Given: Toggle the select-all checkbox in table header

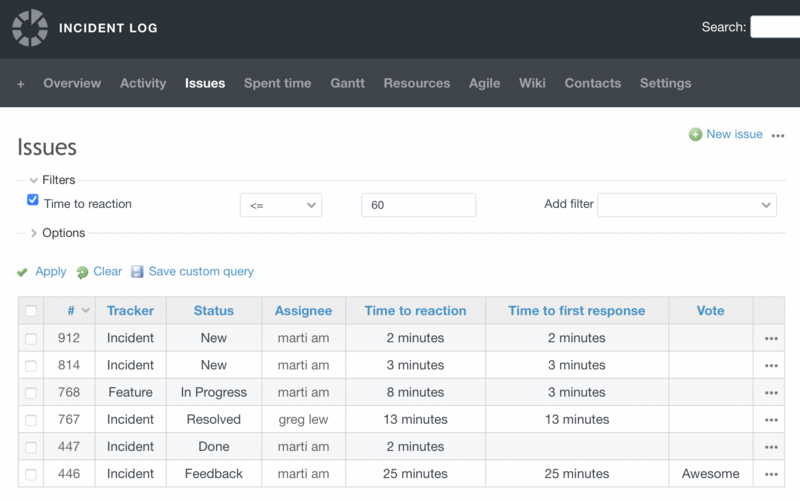Looking at the screenshot, I should (31, 311).
